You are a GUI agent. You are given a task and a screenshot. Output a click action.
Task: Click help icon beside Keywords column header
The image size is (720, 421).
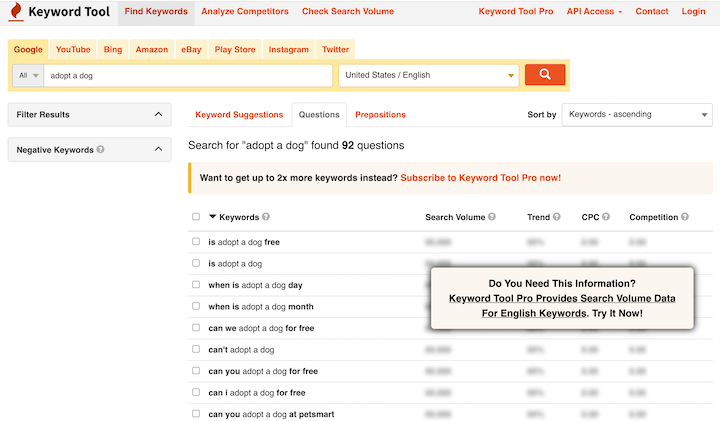[x=266, y=217]
